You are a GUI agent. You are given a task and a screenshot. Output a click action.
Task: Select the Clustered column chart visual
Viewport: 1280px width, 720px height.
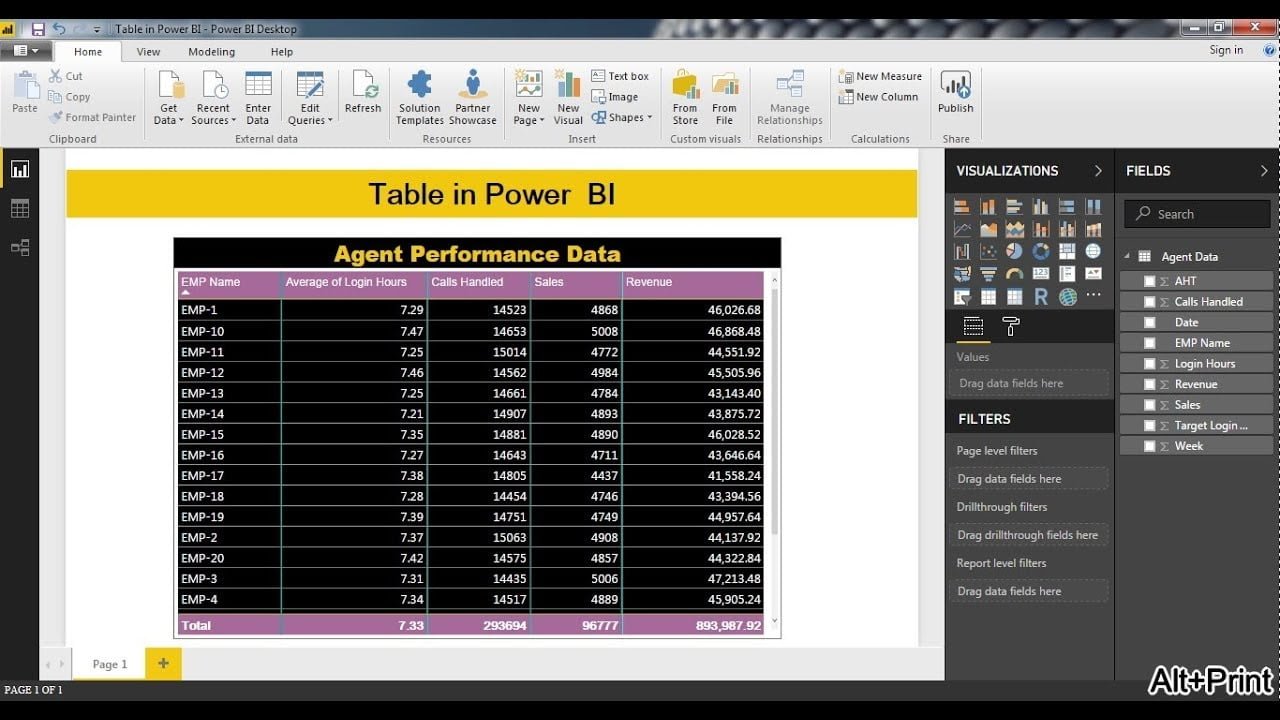point(1041,206)
